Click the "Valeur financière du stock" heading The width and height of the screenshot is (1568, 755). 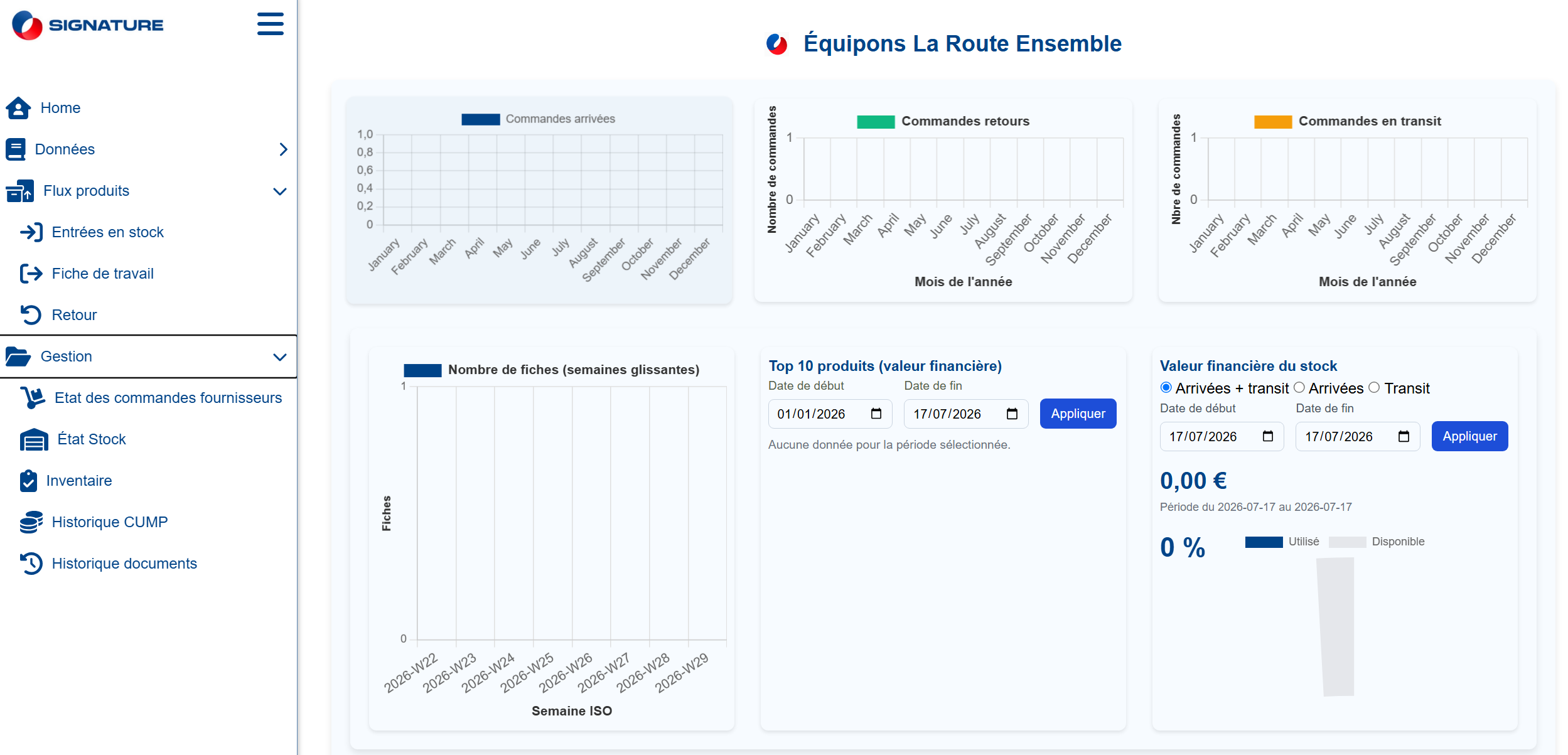pyautogui.click(x=1248, y=366)
